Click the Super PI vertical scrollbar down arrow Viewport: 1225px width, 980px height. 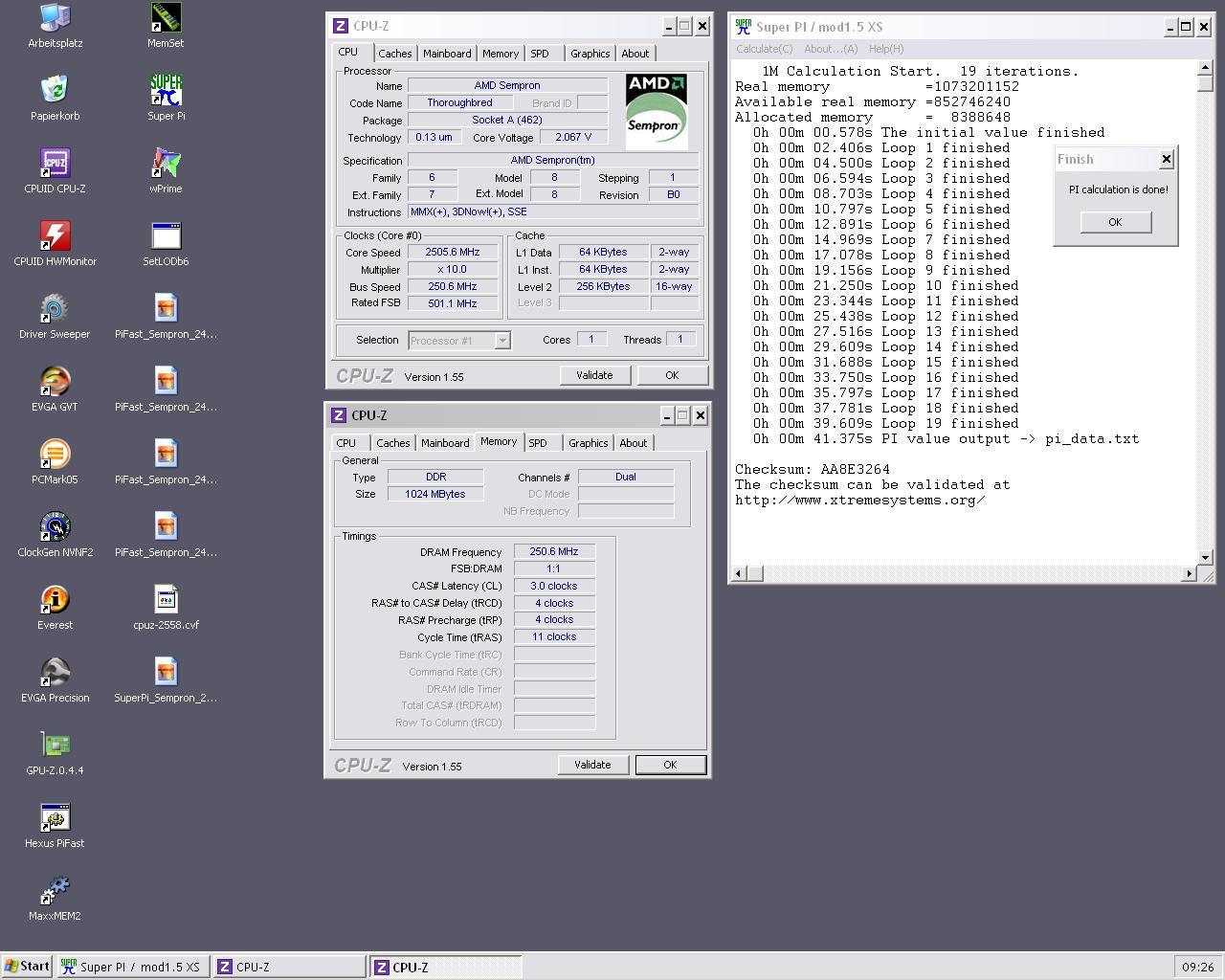coord(1205,557)
